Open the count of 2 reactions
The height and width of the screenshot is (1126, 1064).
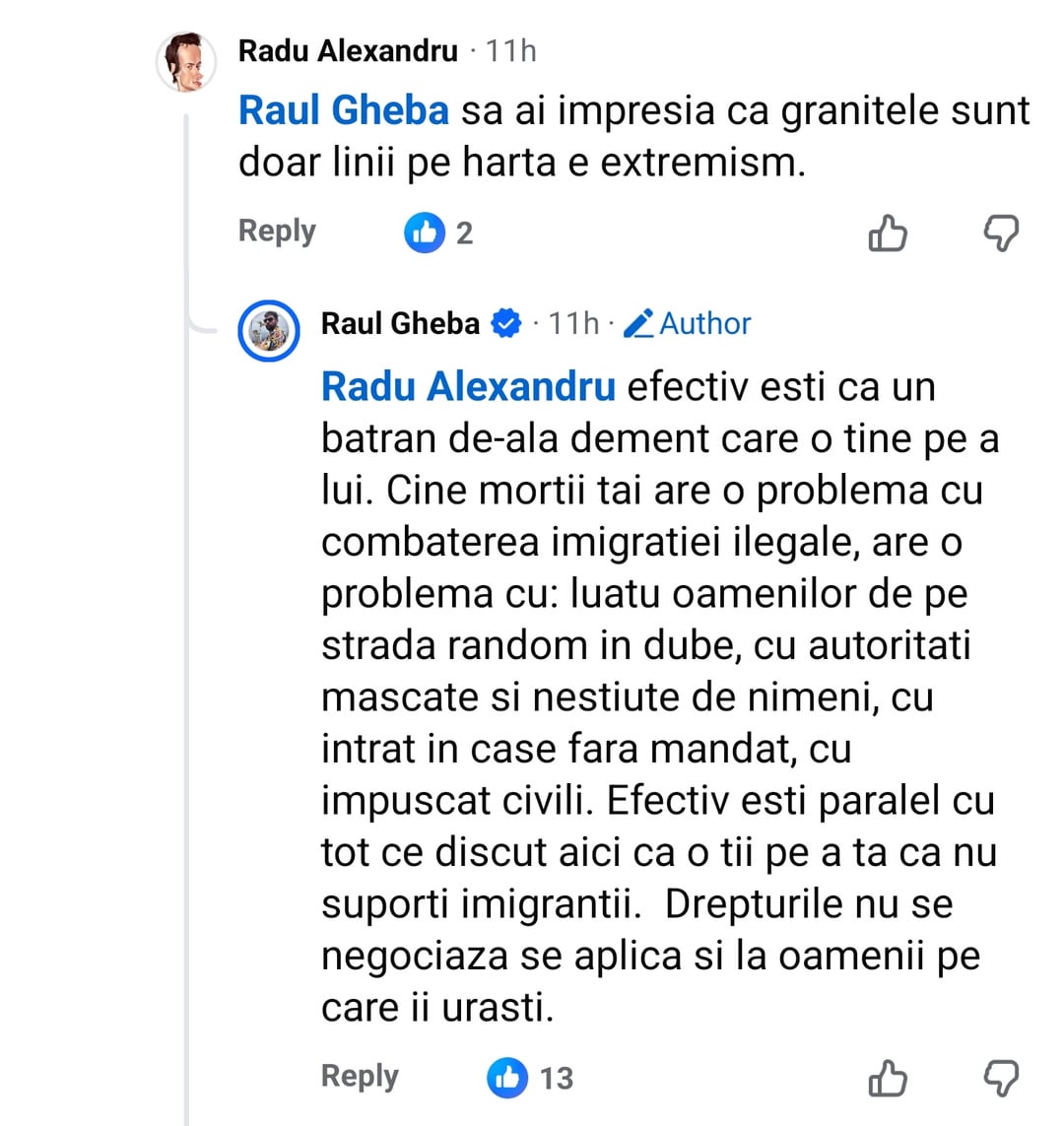[x=464, y=233]
